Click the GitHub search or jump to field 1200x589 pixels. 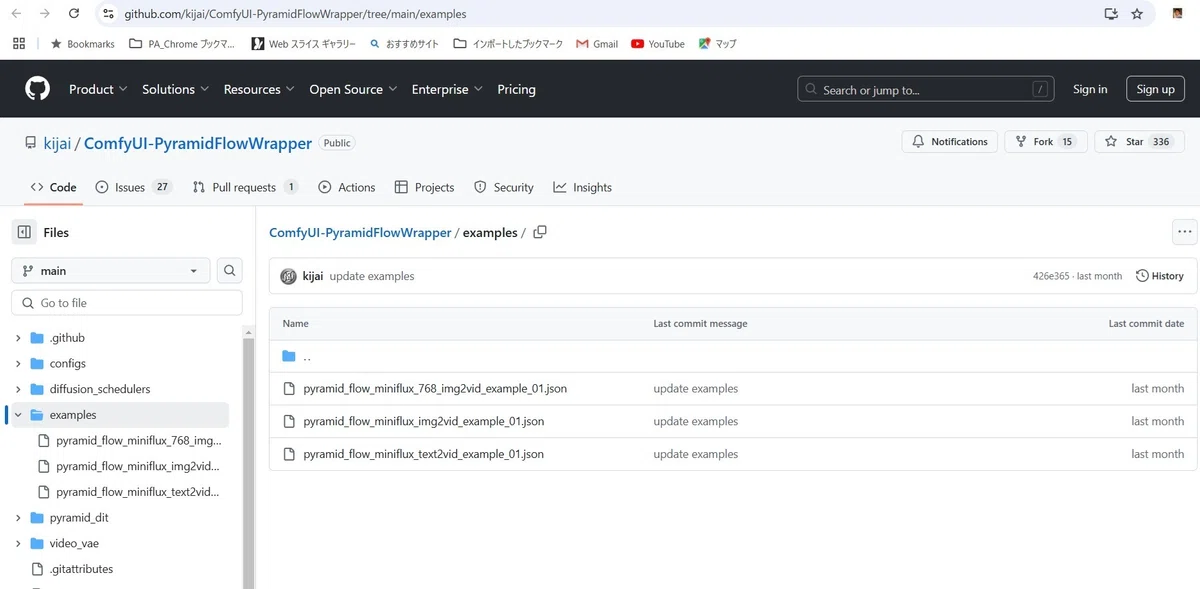point(926,89)
